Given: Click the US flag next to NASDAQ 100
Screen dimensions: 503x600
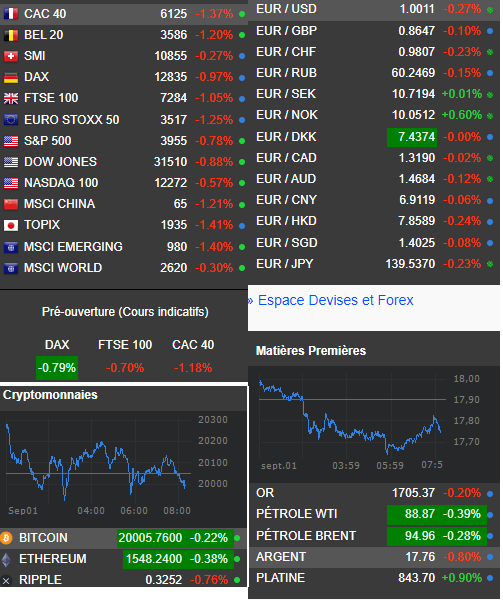Looking at the screenshot, I should pyautogui.click(x=11, y=183).
